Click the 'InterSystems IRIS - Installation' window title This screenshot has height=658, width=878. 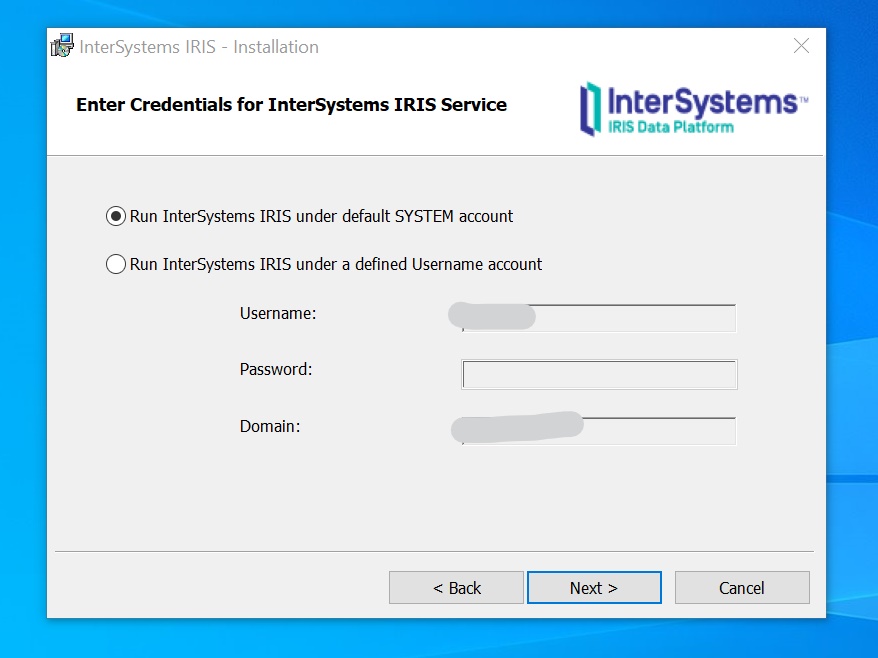[x=199, y=46]
